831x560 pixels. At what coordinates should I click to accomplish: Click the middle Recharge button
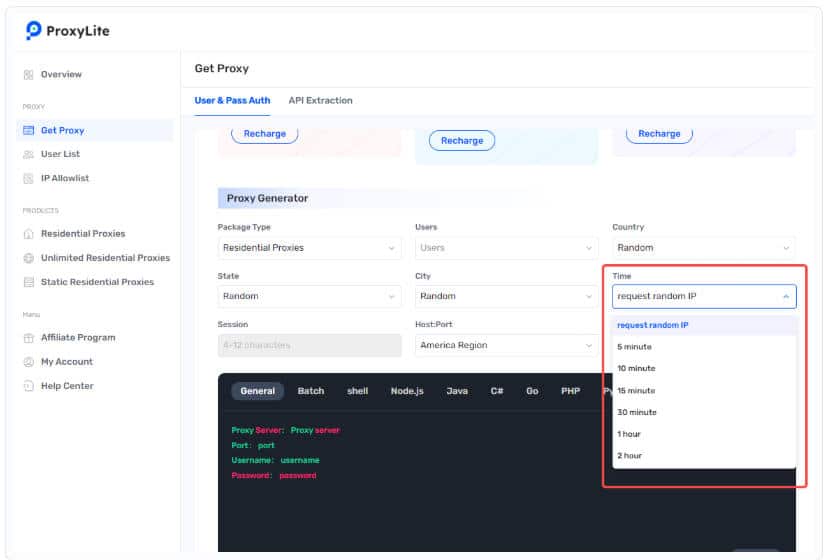click(462, 141)
